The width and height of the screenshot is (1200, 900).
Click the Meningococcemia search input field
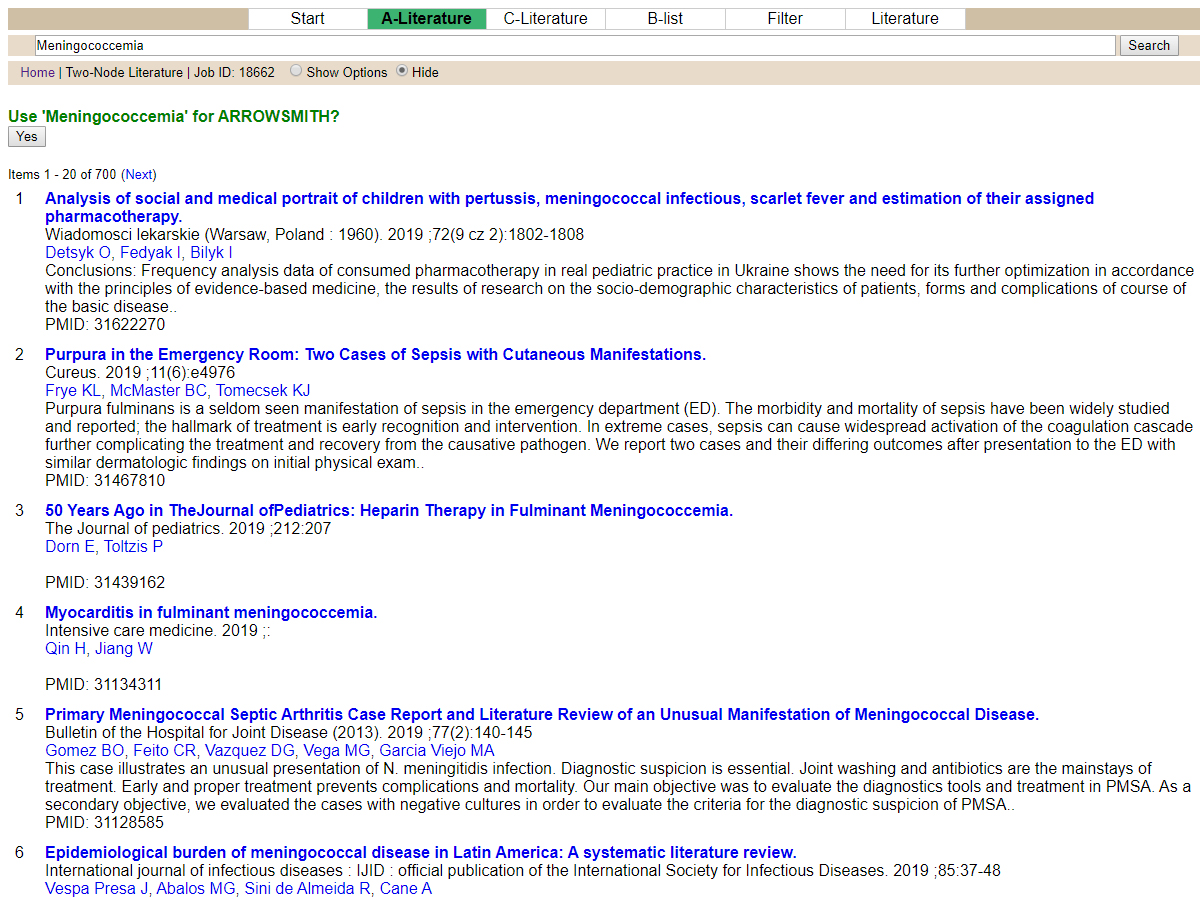pyautogui.click(x=574, y=45)
